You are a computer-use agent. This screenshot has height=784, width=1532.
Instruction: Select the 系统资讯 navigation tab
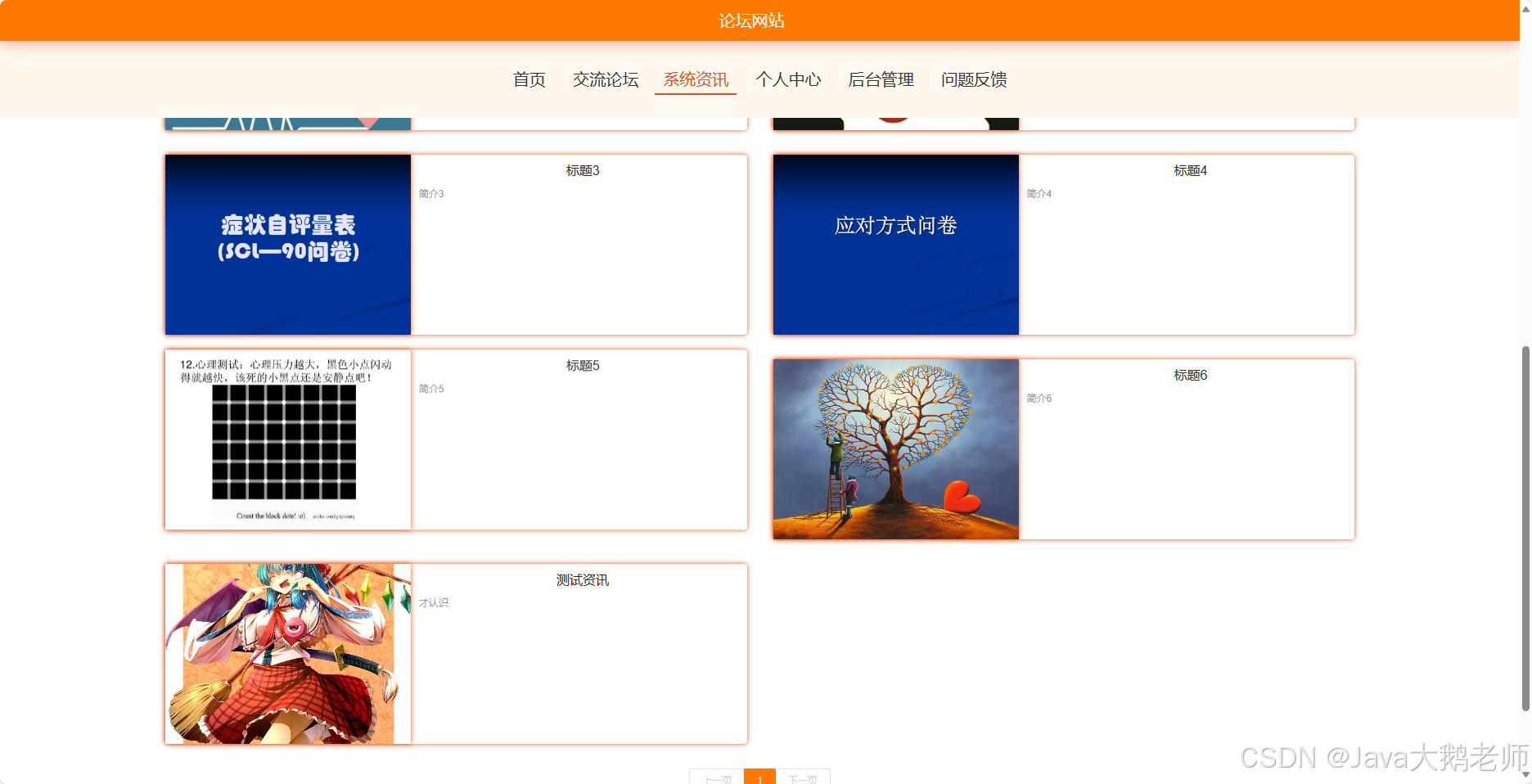(696, 79)
